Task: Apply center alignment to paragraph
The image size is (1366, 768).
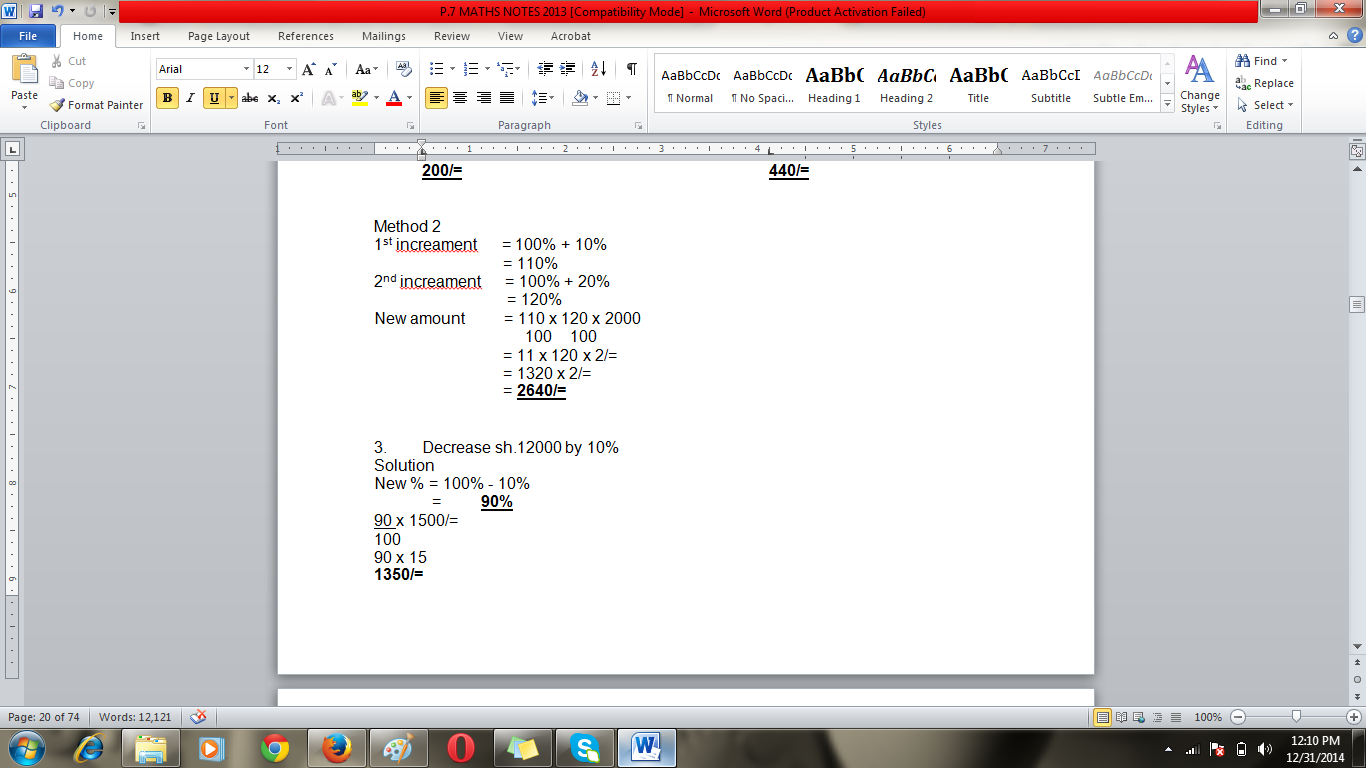Action: [x=460, y=98]
